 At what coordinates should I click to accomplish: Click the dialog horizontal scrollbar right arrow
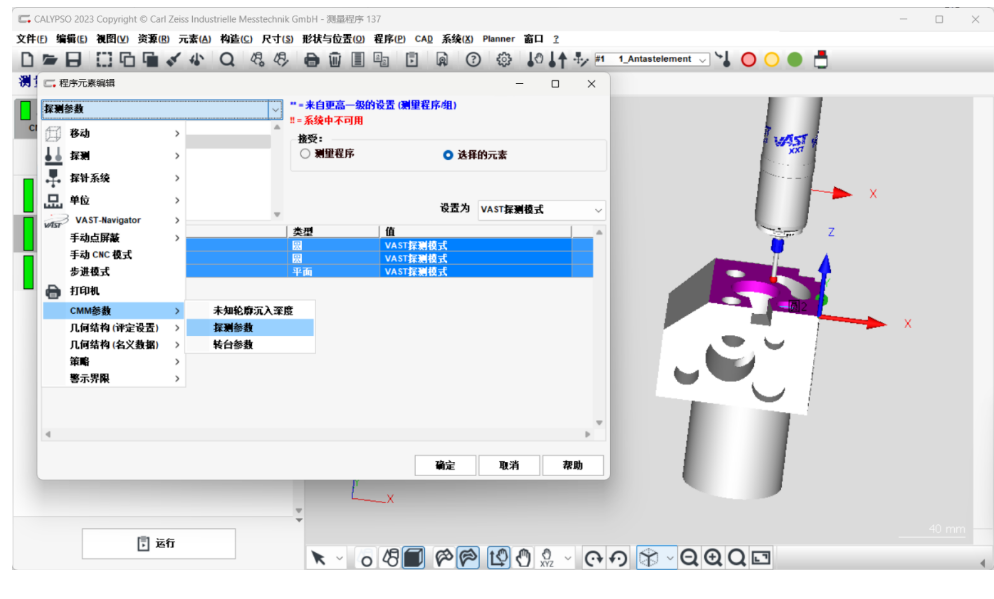588,435
